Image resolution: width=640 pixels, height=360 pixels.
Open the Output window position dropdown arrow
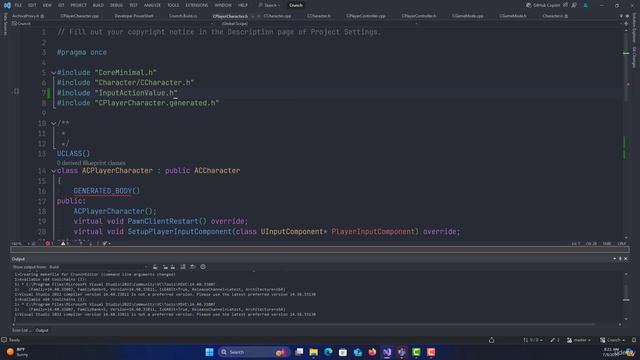(614, 259)
